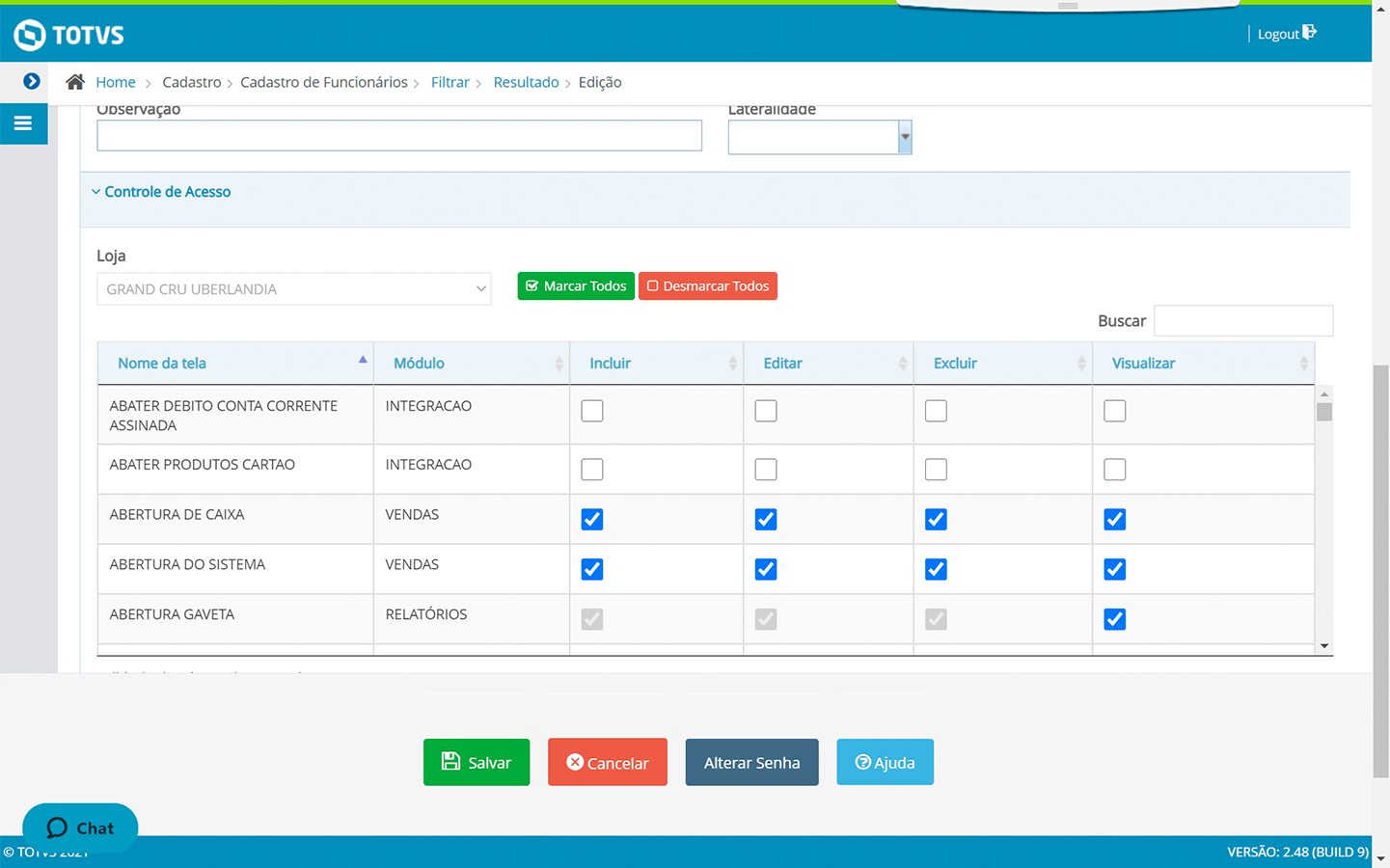Sort ascending by Nome da tela arrow
Screen dimensions: 1390x868
click(363, 360)
